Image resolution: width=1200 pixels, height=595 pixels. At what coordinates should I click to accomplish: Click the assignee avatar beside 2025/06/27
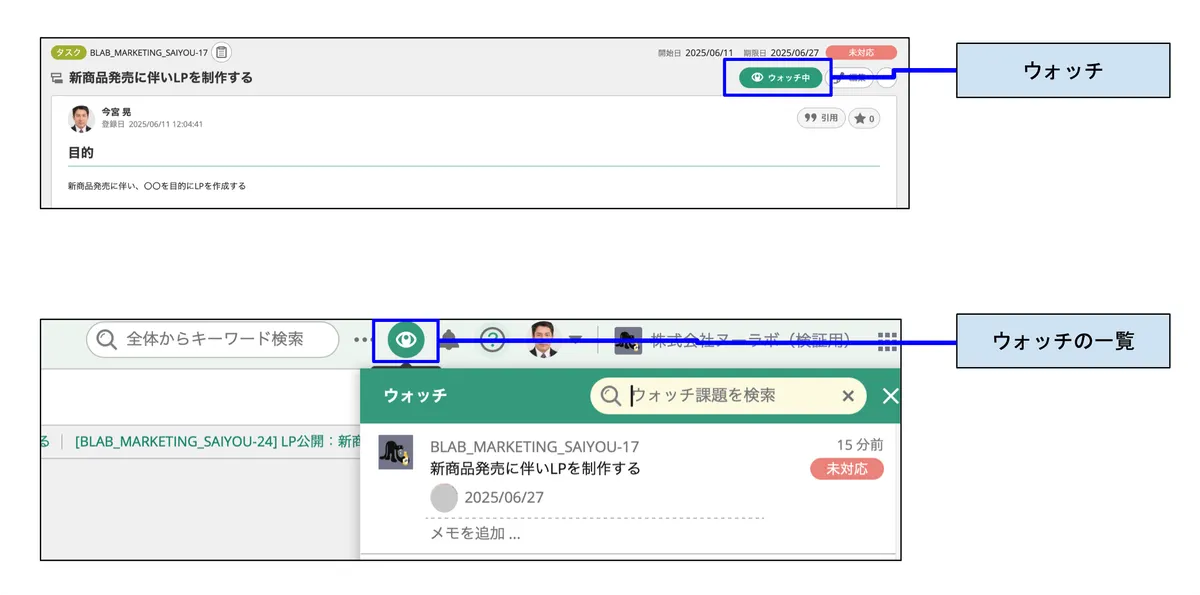(x=444, y=497)
